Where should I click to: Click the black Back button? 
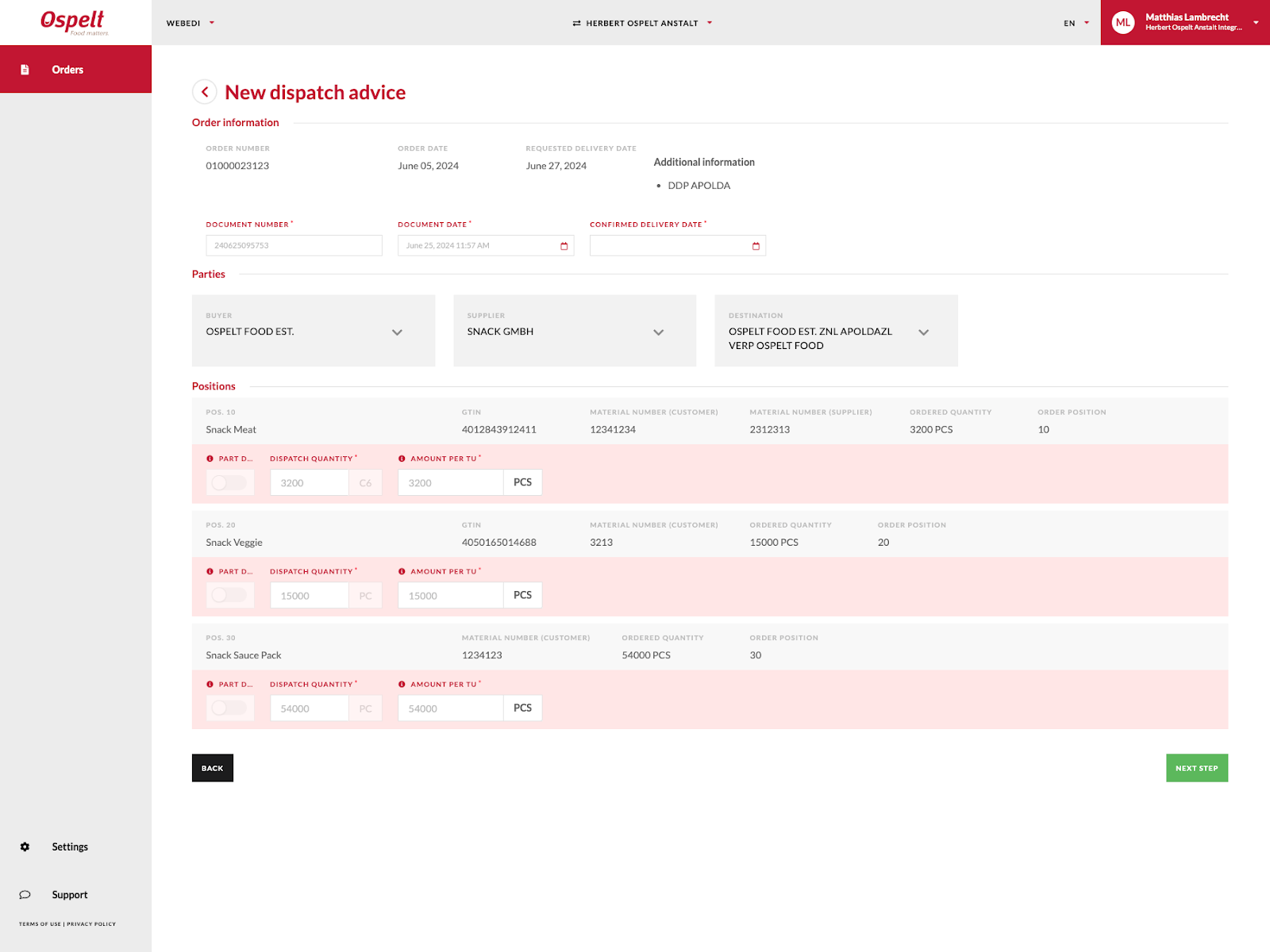click(212, 768)
